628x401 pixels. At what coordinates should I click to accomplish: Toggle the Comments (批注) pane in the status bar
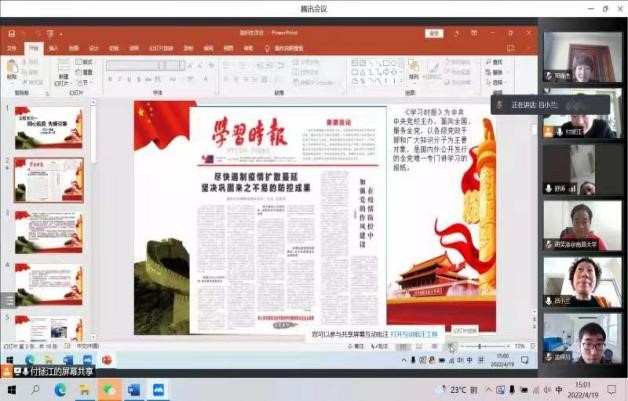pyautogui.click(x=379, y=346)
